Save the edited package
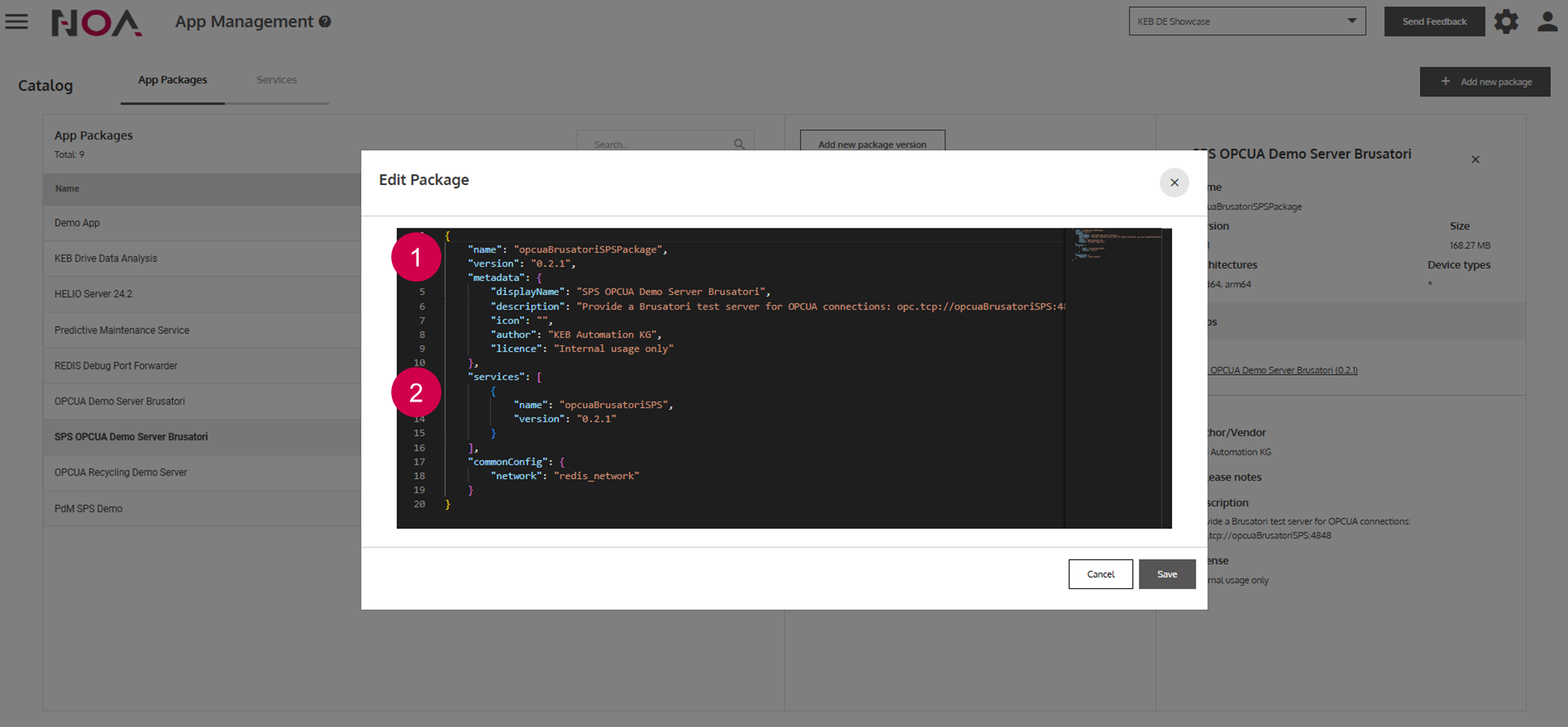Screen dimensions: 1568x727 click(x=1167, y=574)
